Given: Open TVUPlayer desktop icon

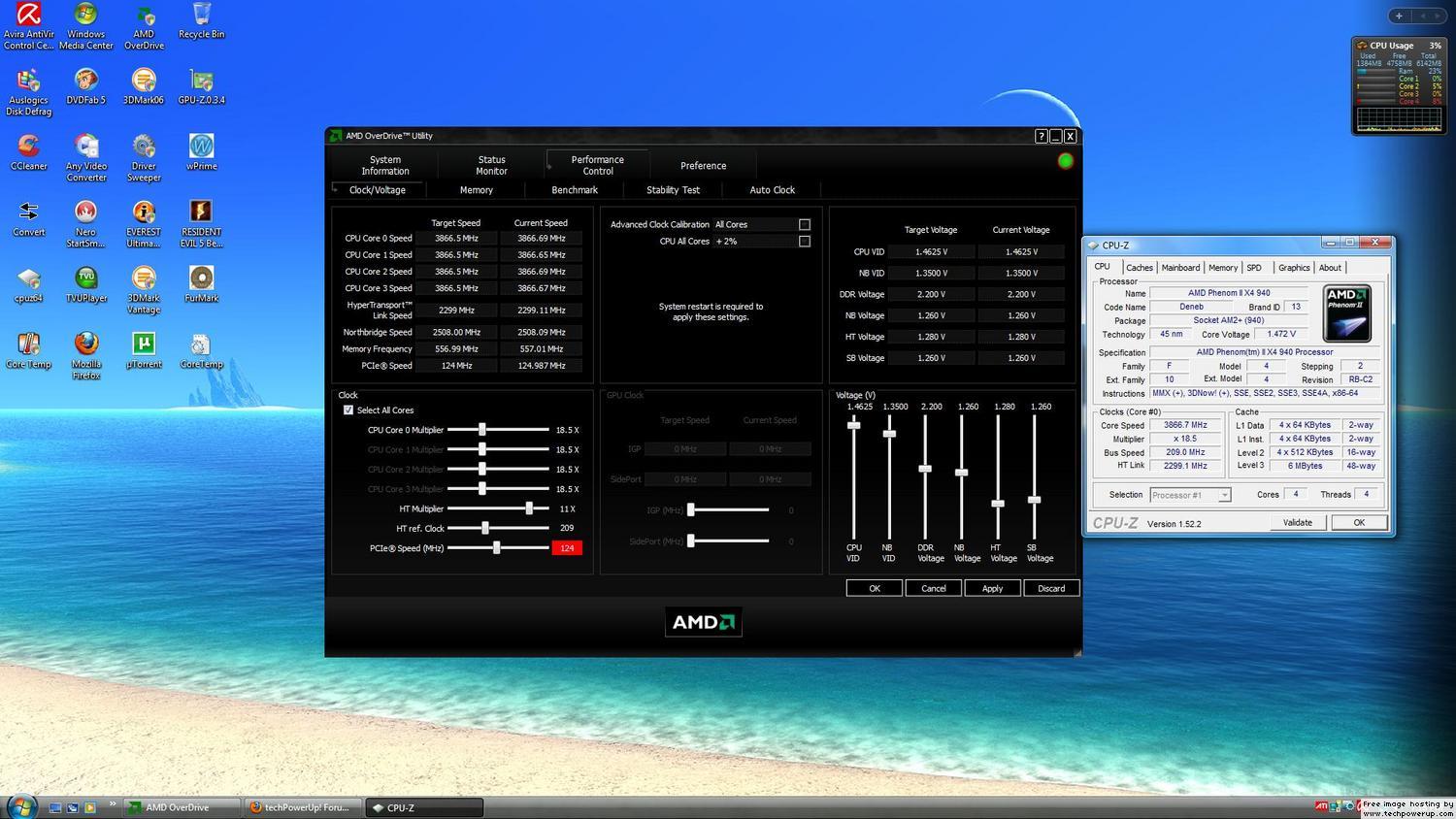Looking at the screenshot, I should tap(85, 285).
